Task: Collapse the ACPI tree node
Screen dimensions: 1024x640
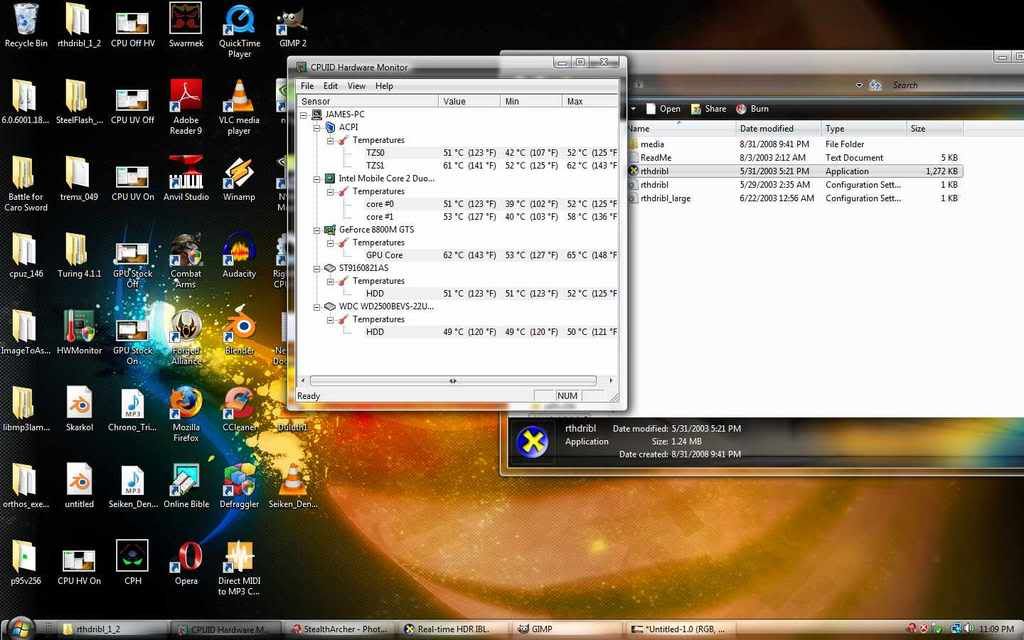Action: (x=317, y=127)
